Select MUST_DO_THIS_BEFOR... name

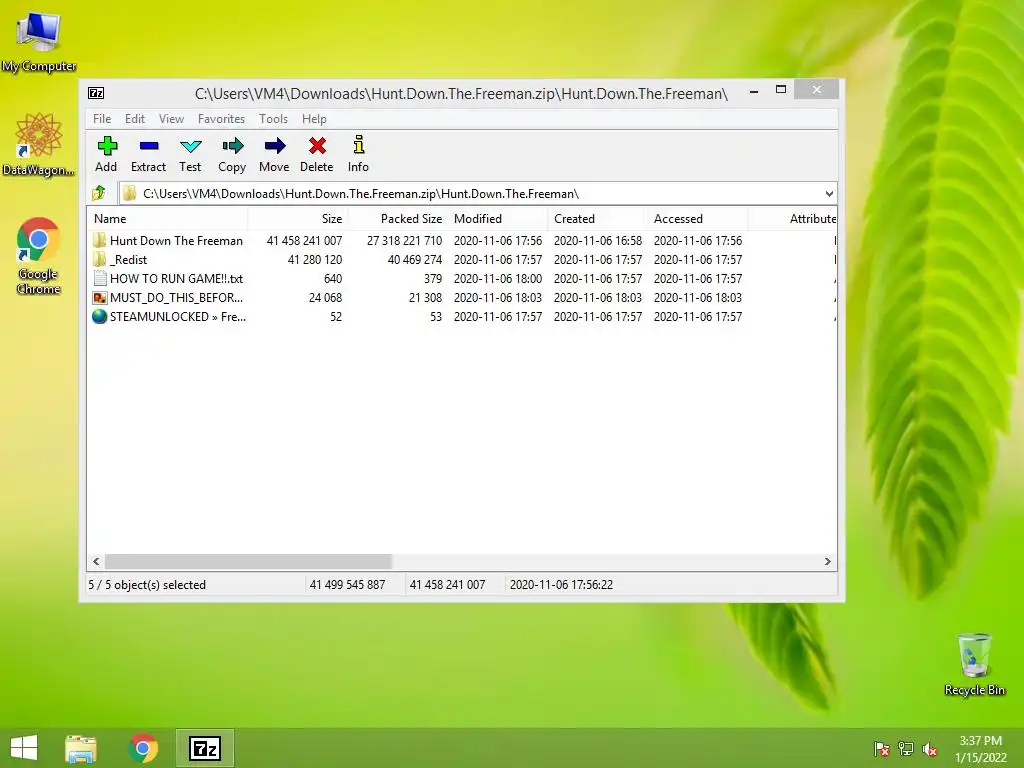click(x=176, y=298)
